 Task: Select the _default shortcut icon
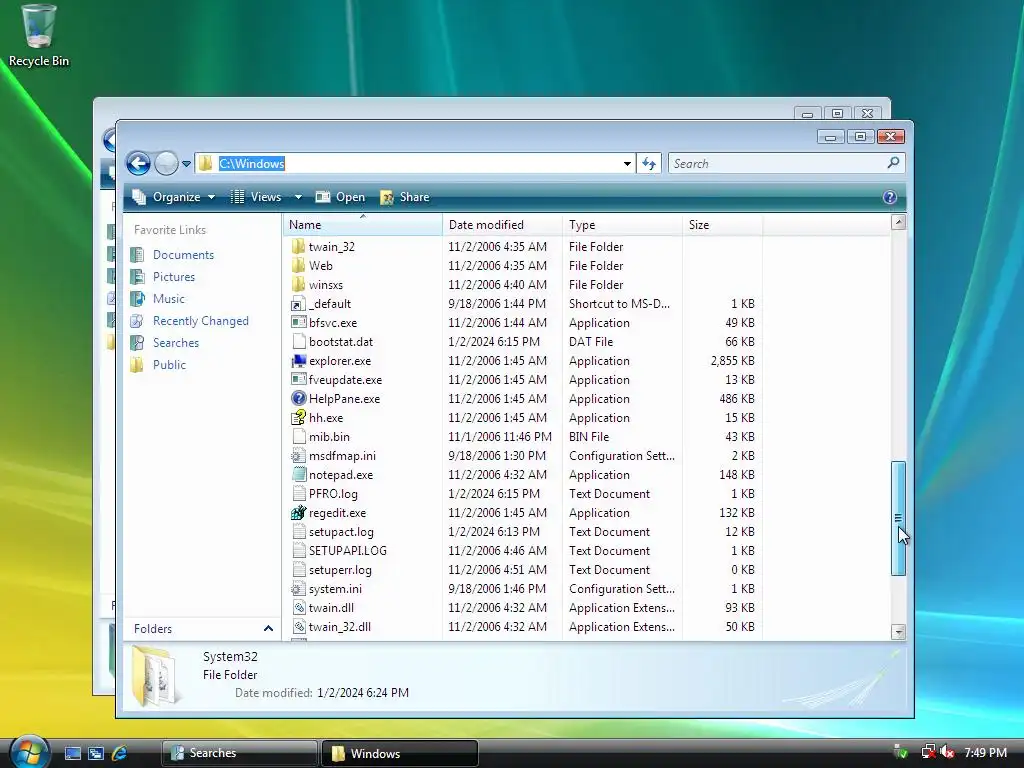pos(298,304)
